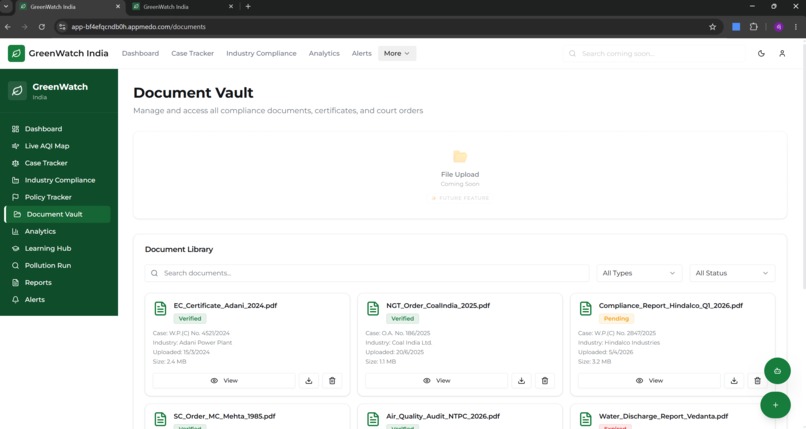This screenshot has width=806, height=429.
Task: Open the chatbot floating button
Action: point(777,371)
